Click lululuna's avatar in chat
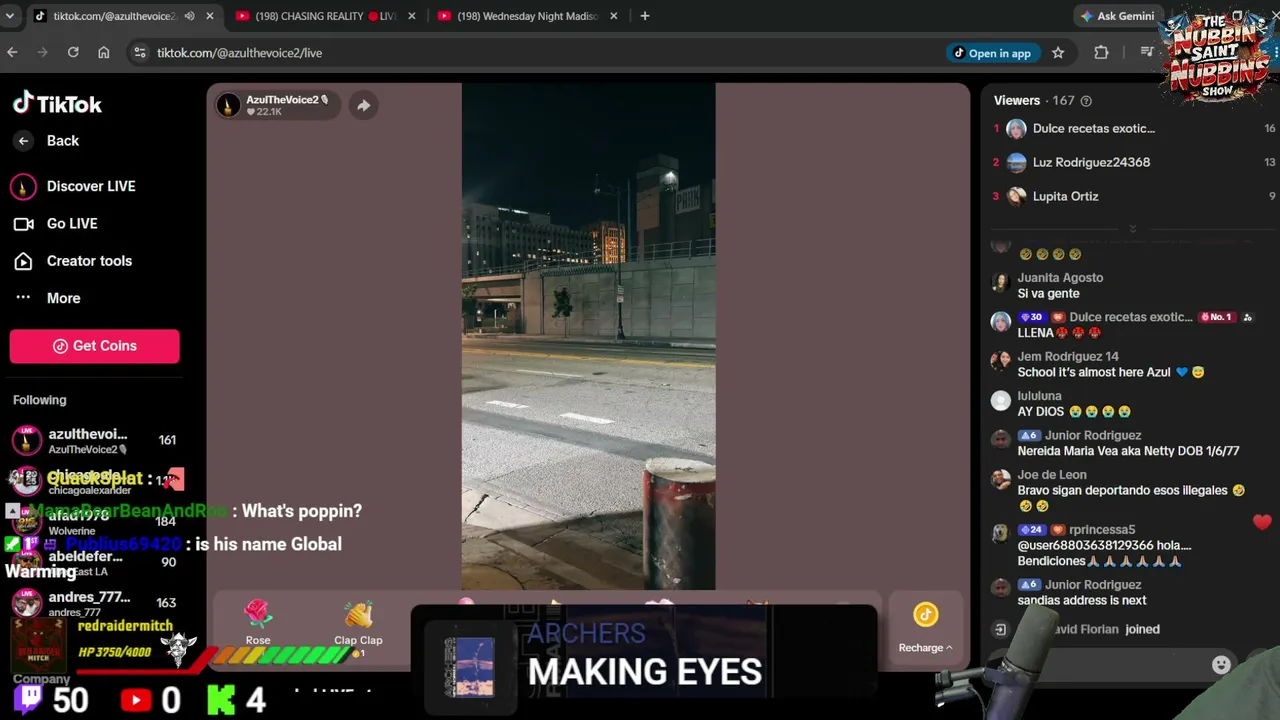 1001,401
